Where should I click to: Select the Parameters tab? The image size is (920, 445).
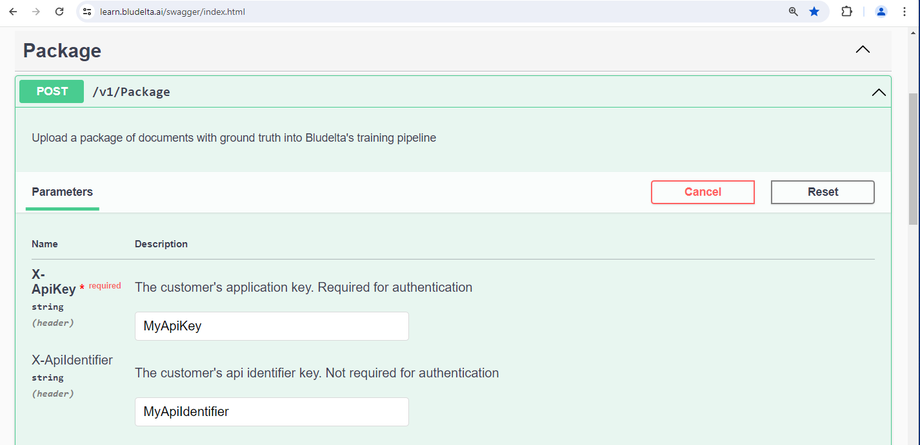pyautogui.click(x=62, y=191)
